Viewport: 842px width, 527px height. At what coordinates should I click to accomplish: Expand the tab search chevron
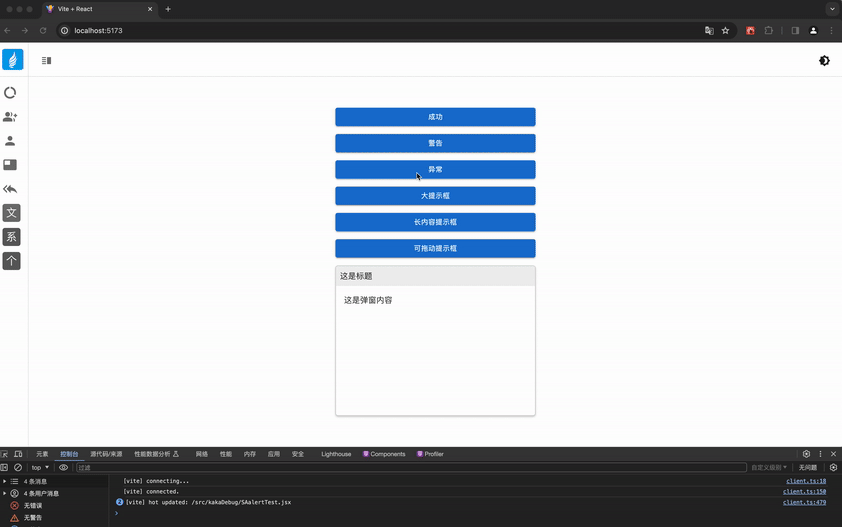pyautogui.click(x=832, y=9)
